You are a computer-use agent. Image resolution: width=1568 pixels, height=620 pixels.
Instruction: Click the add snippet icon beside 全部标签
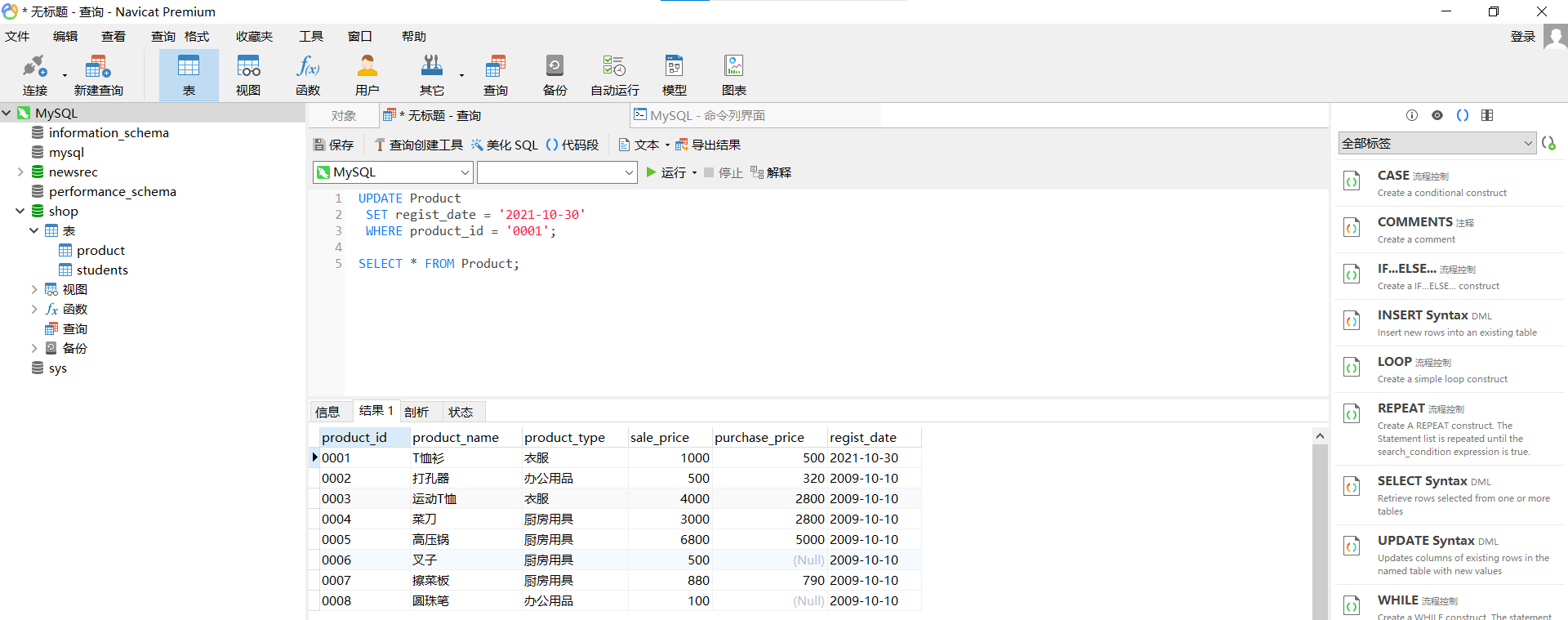(1548, 143)
